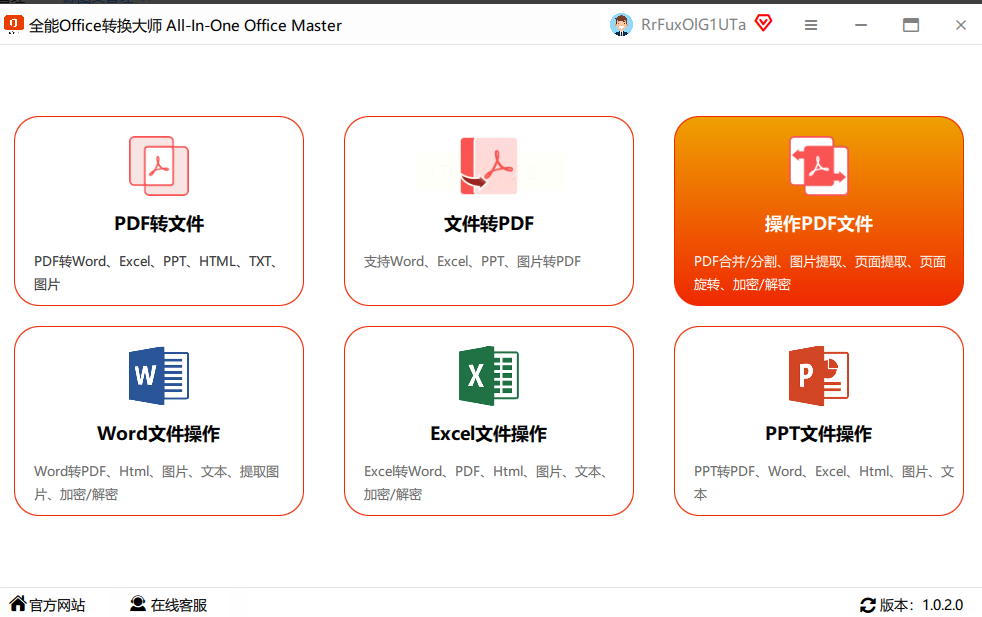The height and width of the screenshot is (617, 982).
Task: Click username RrFuxOlG1UTa
Action: click(x=693, y=25)
